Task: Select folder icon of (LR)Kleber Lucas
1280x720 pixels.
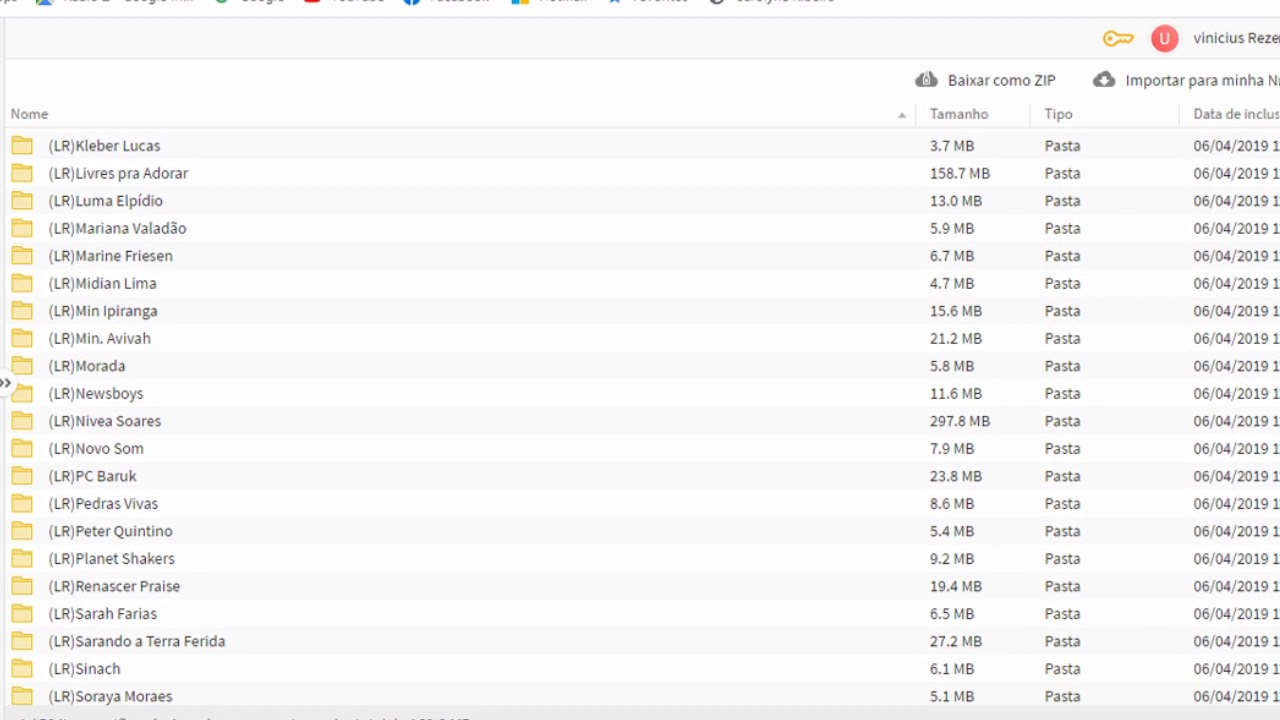Action: tap(22, 146)
